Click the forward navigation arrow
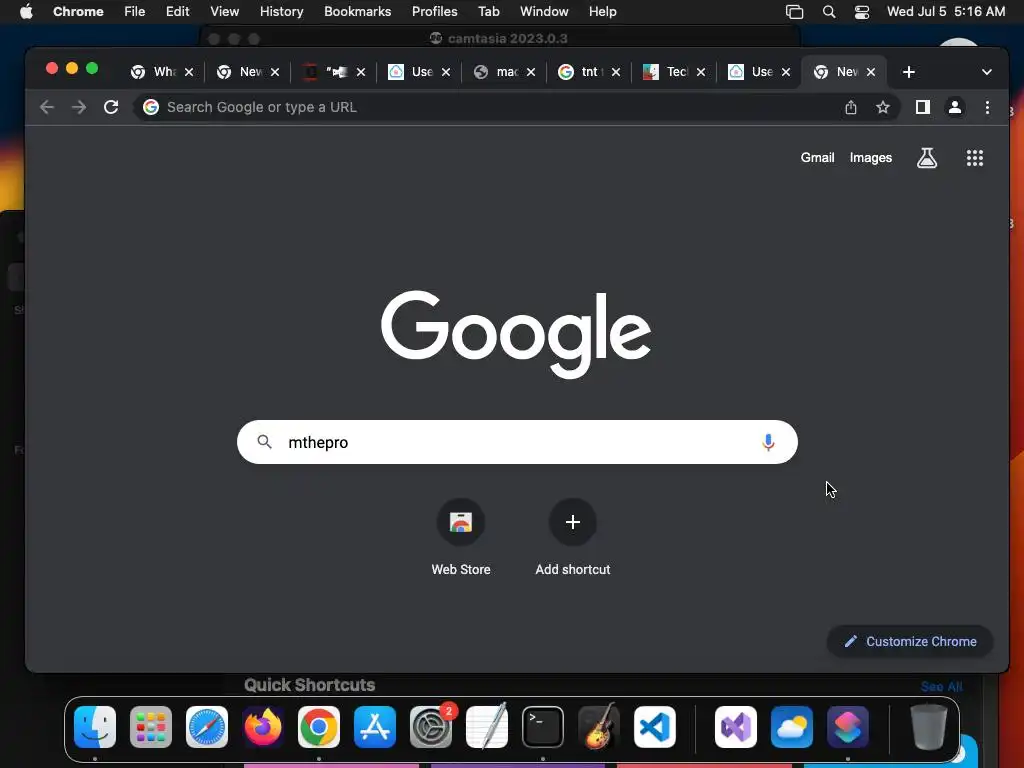 point(79,107)
